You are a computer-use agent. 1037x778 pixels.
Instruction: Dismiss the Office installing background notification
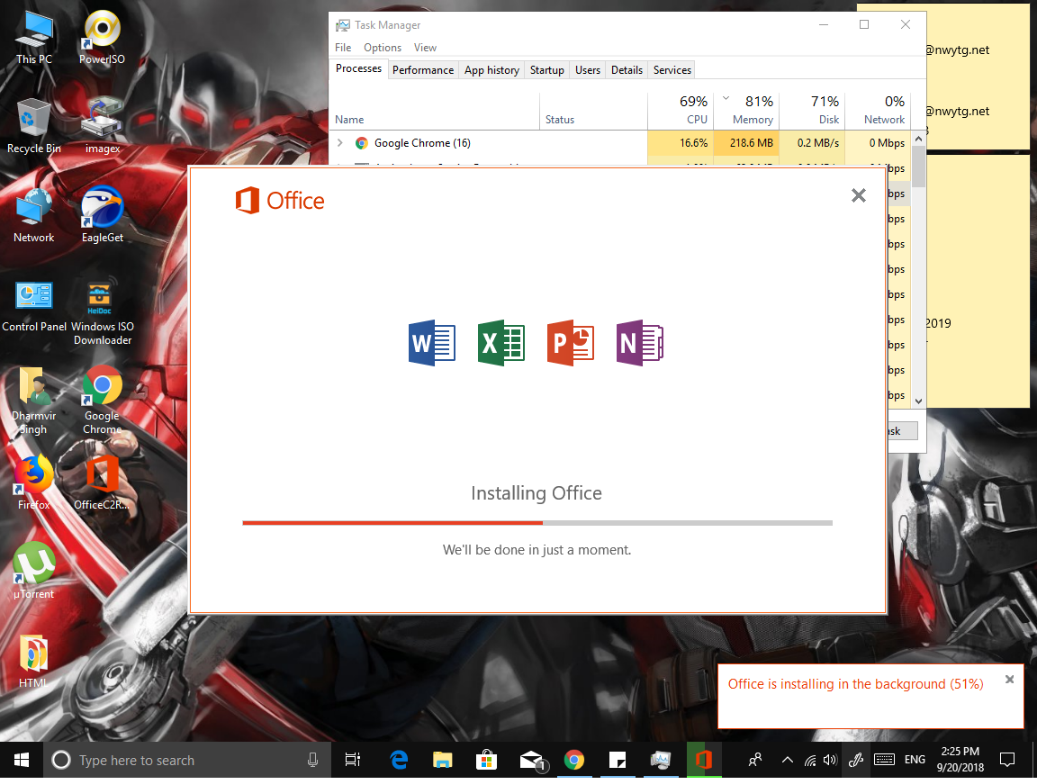tap(1009, 679)
